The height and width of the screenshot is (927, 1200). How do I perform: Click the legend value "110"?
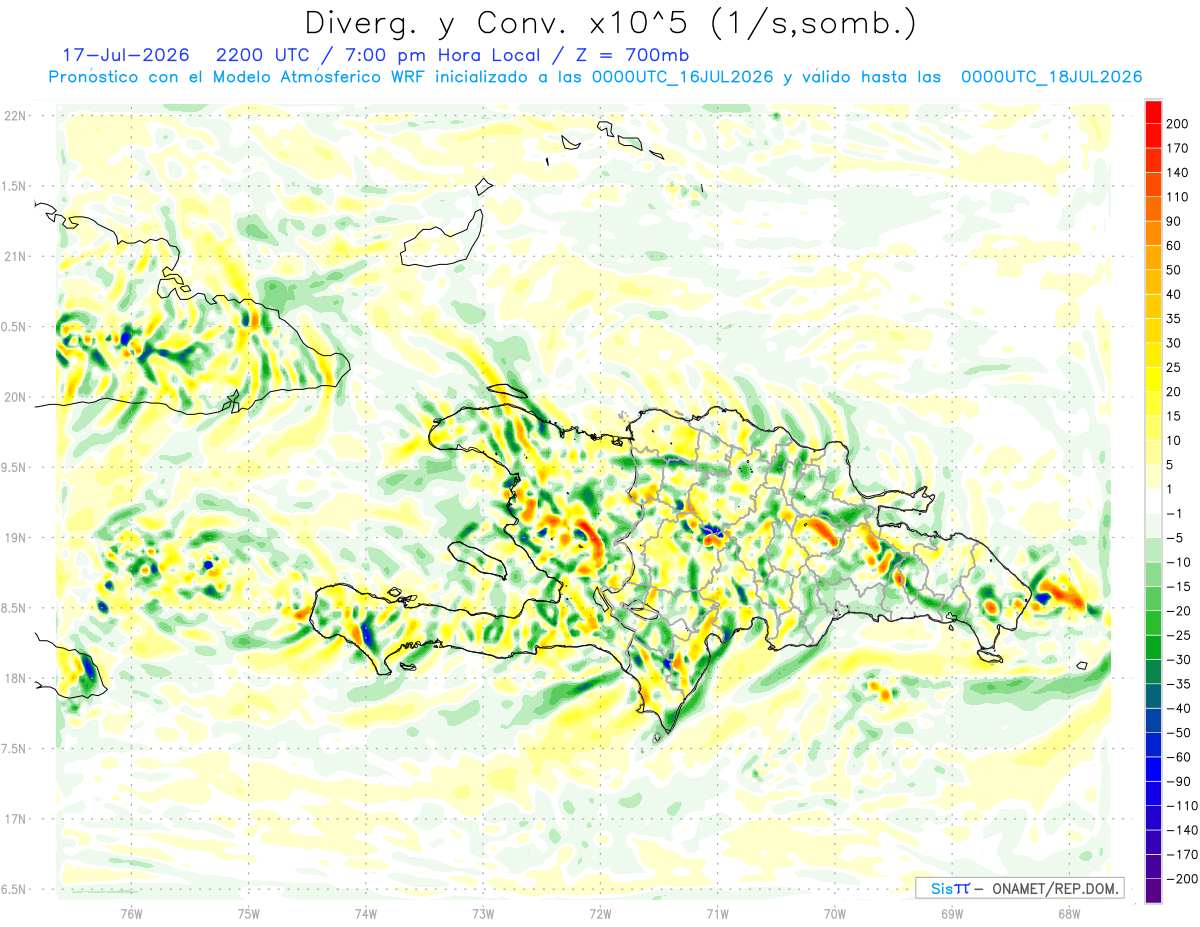pyautogui.click(x=1178, y=197)
